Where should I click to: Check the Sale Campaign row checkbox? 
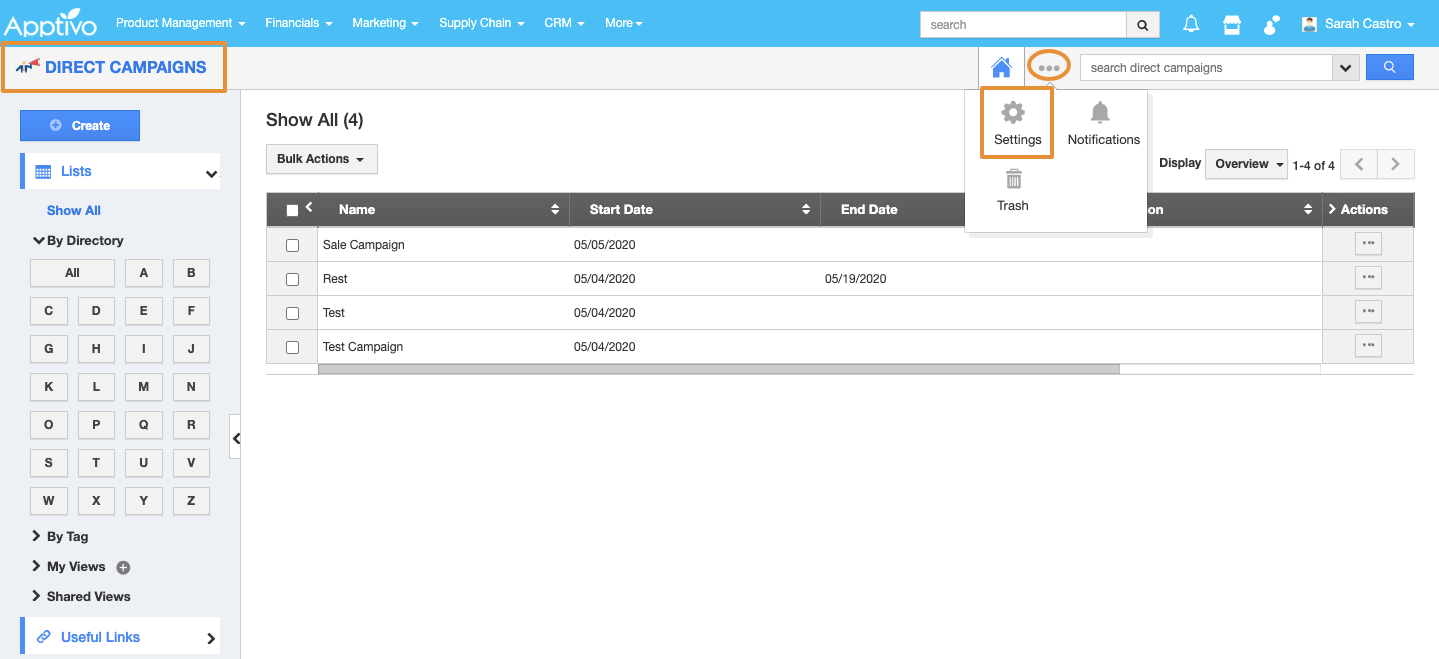click(292, 245)
